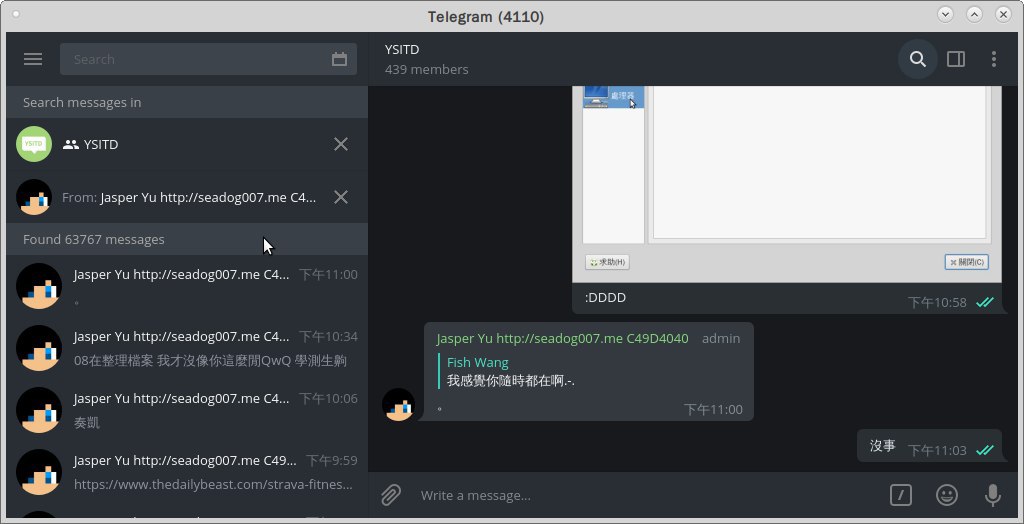Start voice recording with the microphone
The width and height of the screenshot is (1024, 524).
tap(993, 495)
